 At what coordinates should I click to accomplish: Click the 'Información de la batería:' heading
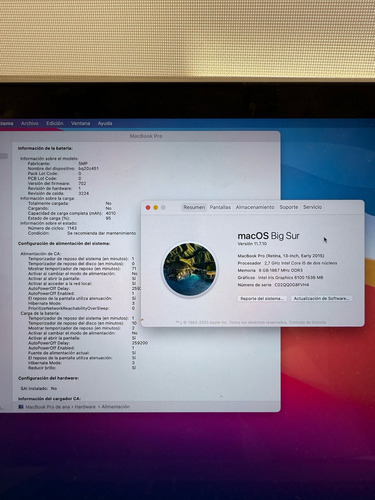tap(45, 148)
